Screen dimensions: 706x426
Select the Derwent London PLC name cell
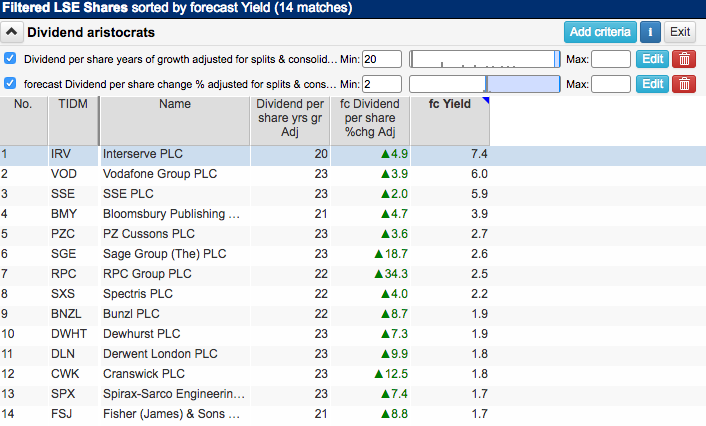(x=175, y=354)
